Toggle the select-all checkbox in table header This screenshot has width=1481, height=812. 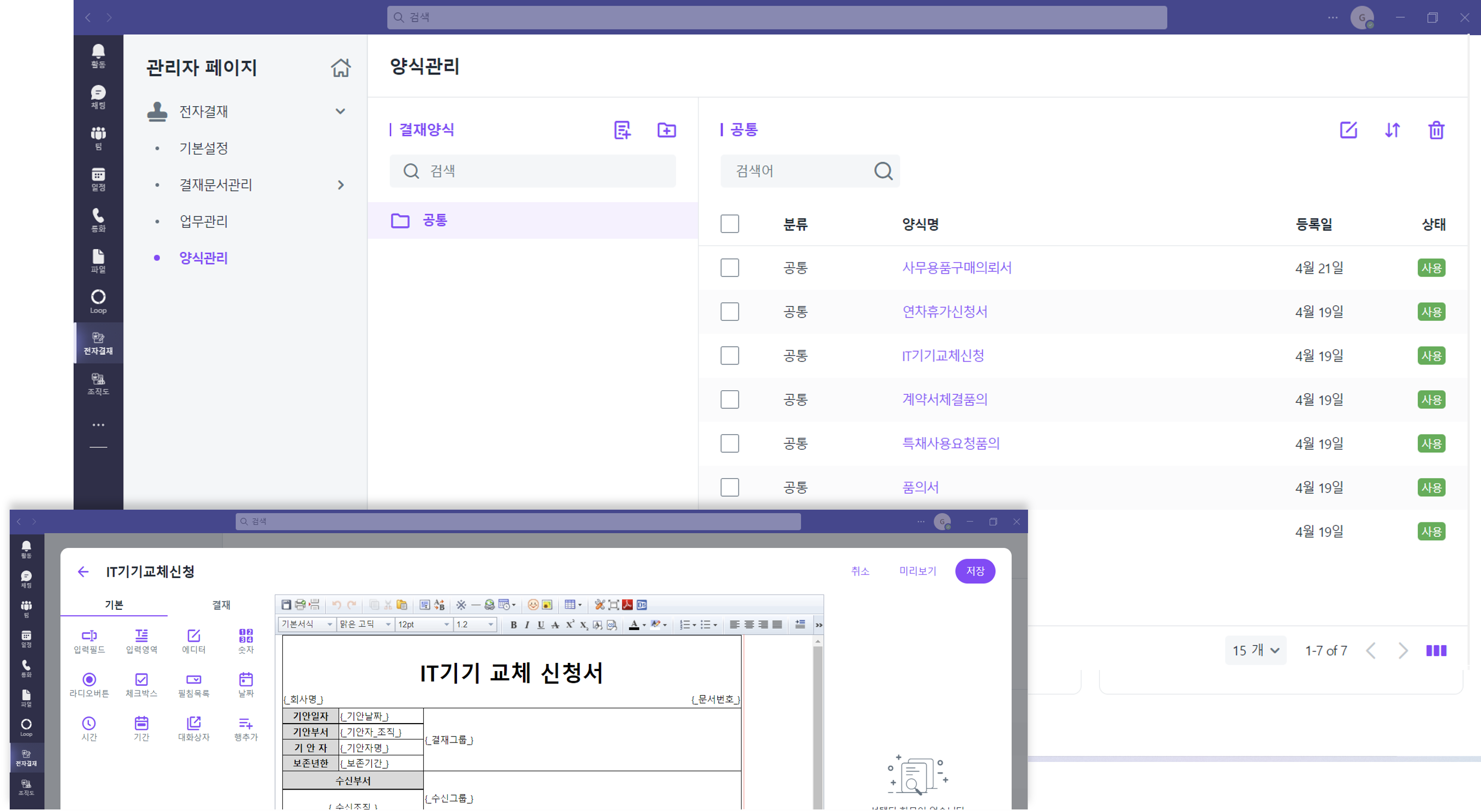pos(730,224)
